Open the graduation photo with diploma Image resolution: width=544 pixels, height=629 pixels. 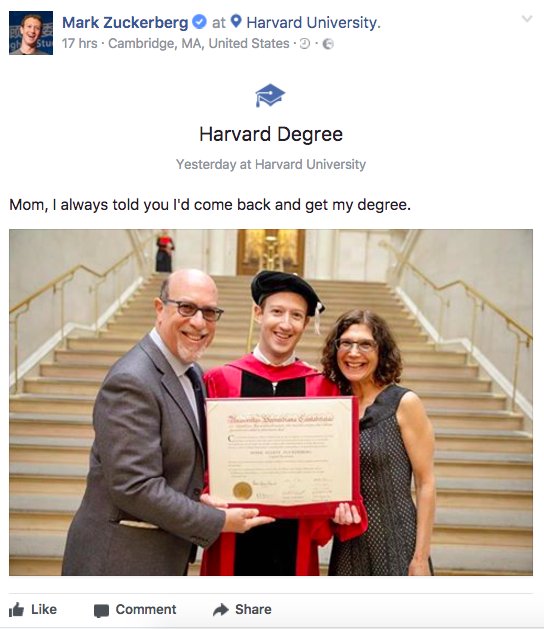click(271, 402)
